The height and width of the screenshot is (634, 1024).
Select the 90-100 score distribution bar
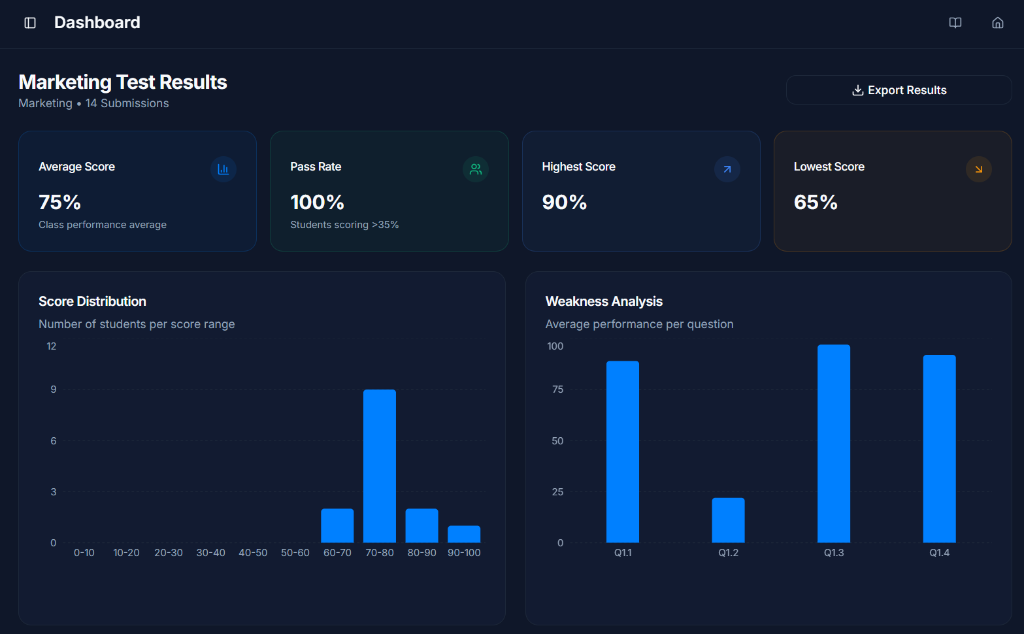pyautogui.click(x=464, y=534)
